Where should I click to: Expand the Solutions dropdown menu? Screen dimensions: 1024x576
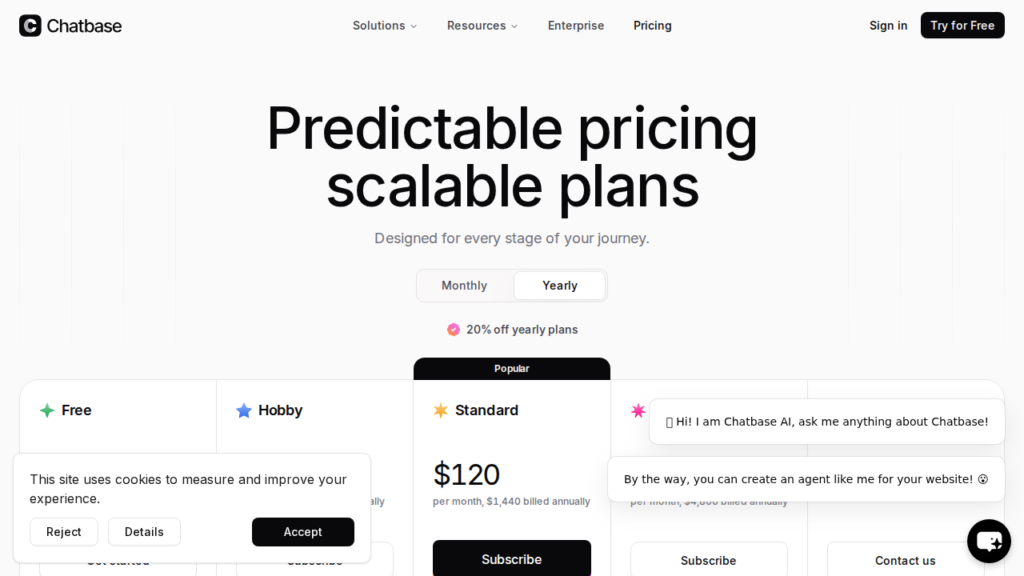pyautogui.click(x=384, y=26)
